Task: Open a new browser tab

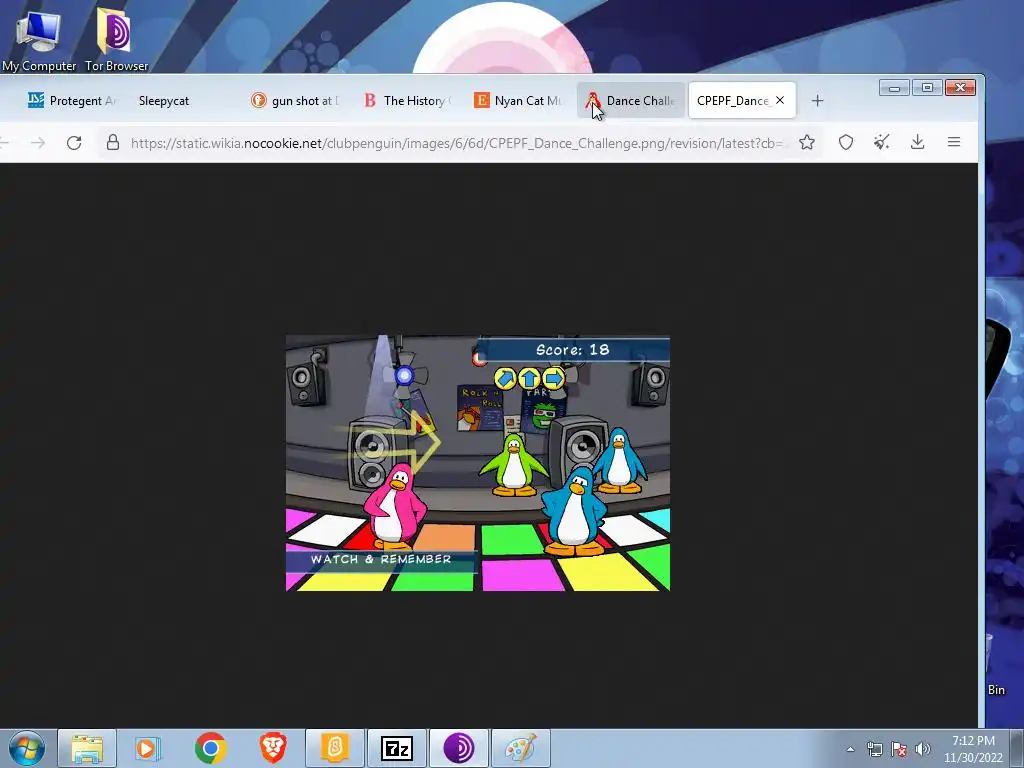Action: (x=817, y=101)
